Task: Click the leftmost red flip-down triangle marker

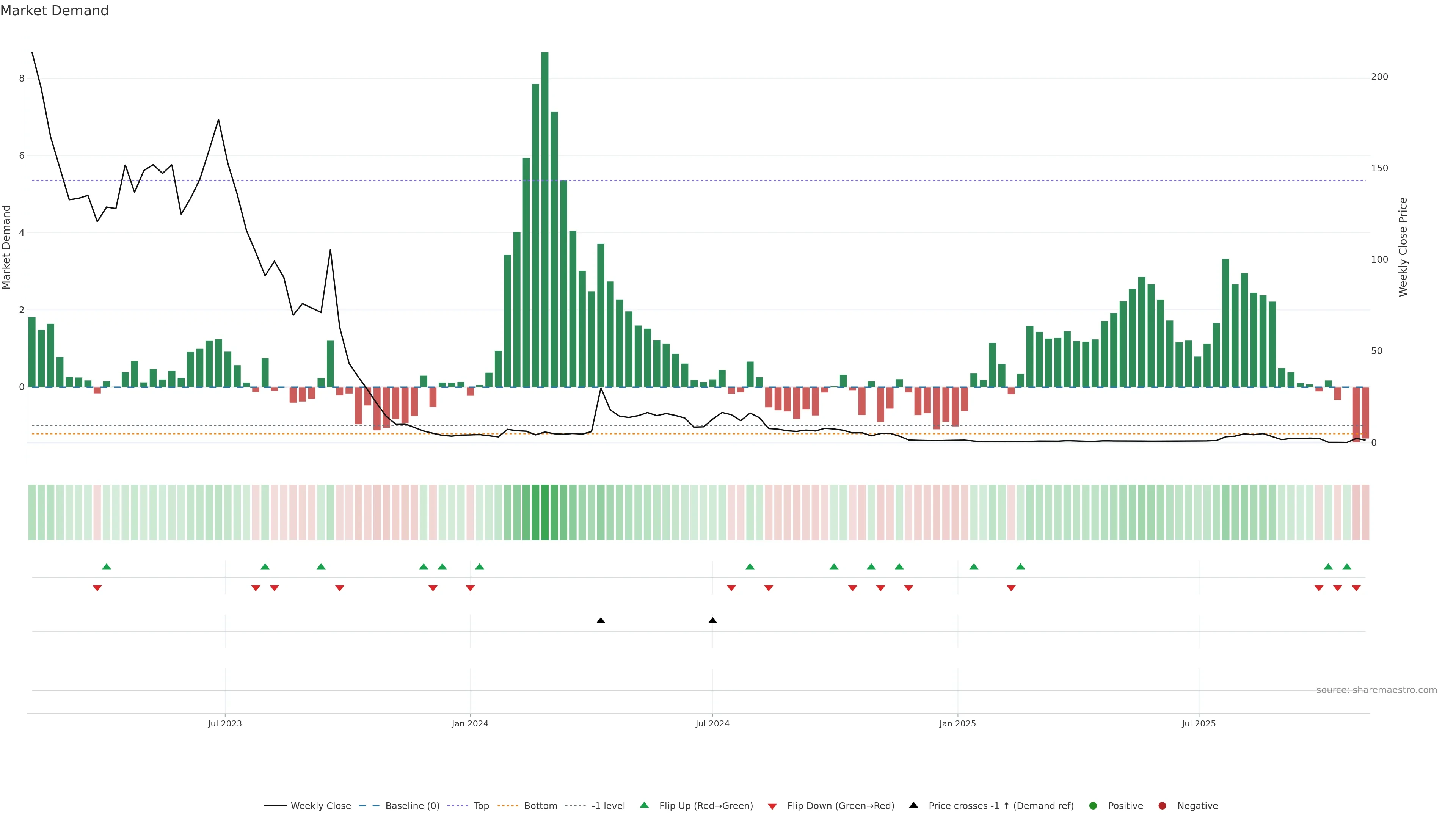Action: [x=97, y=588]
